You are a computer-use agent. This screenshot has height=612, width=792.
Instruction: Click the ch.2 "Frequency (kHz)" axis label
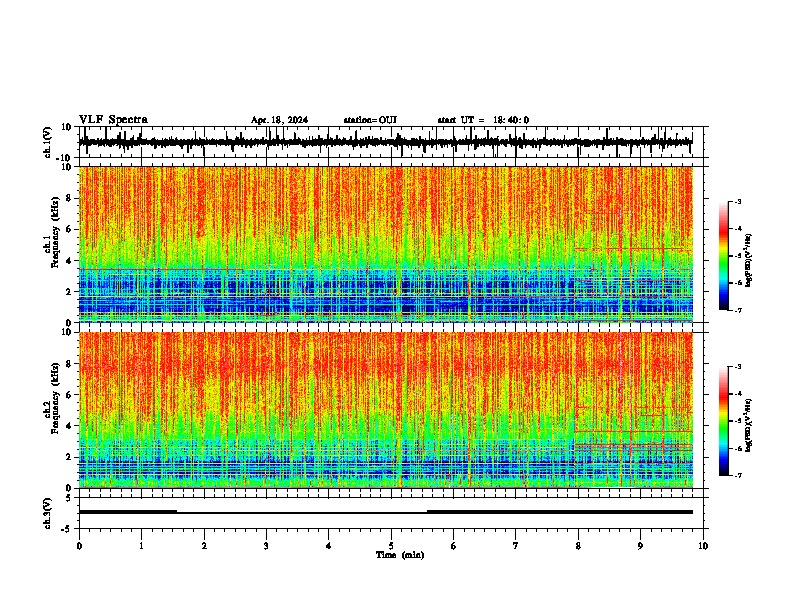pyautogui.click(x=55, y=398)
